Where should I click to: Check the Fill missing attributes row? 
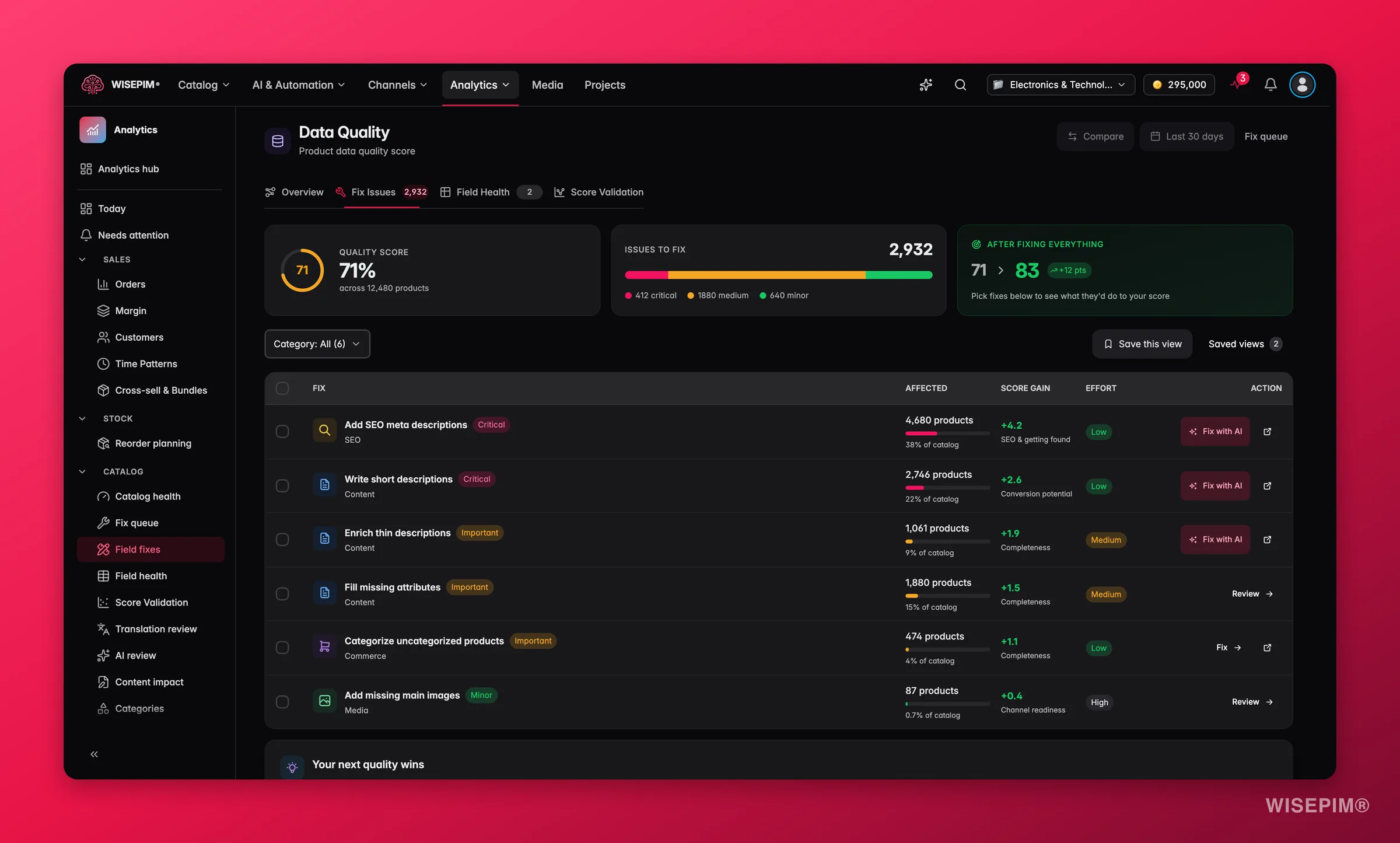(282, 593)
